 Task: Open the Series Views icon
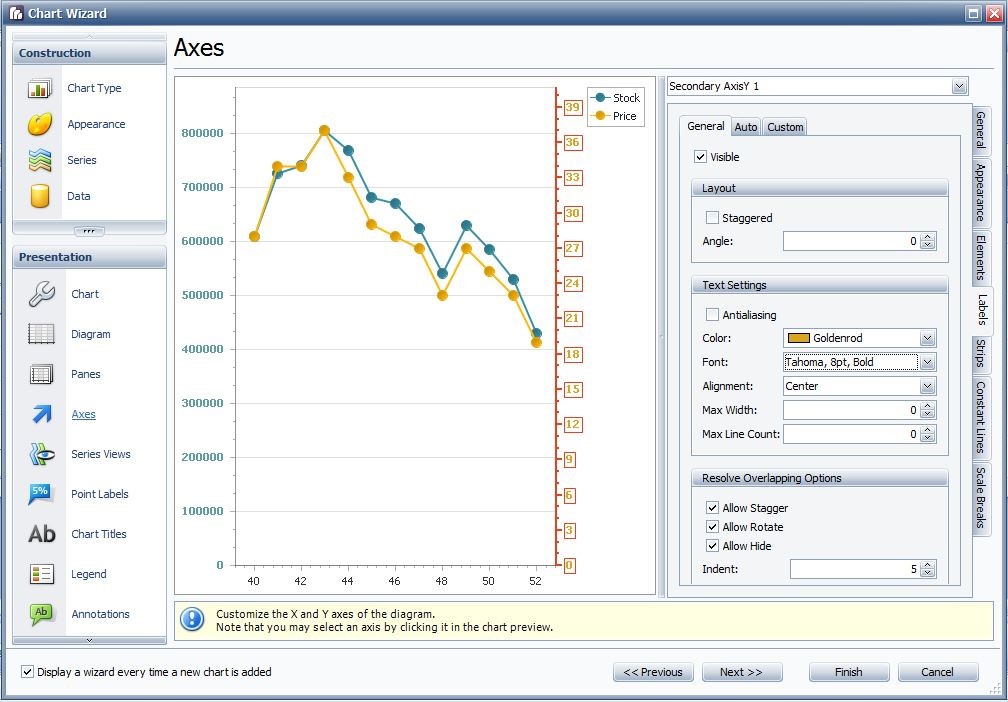[42, 454]
